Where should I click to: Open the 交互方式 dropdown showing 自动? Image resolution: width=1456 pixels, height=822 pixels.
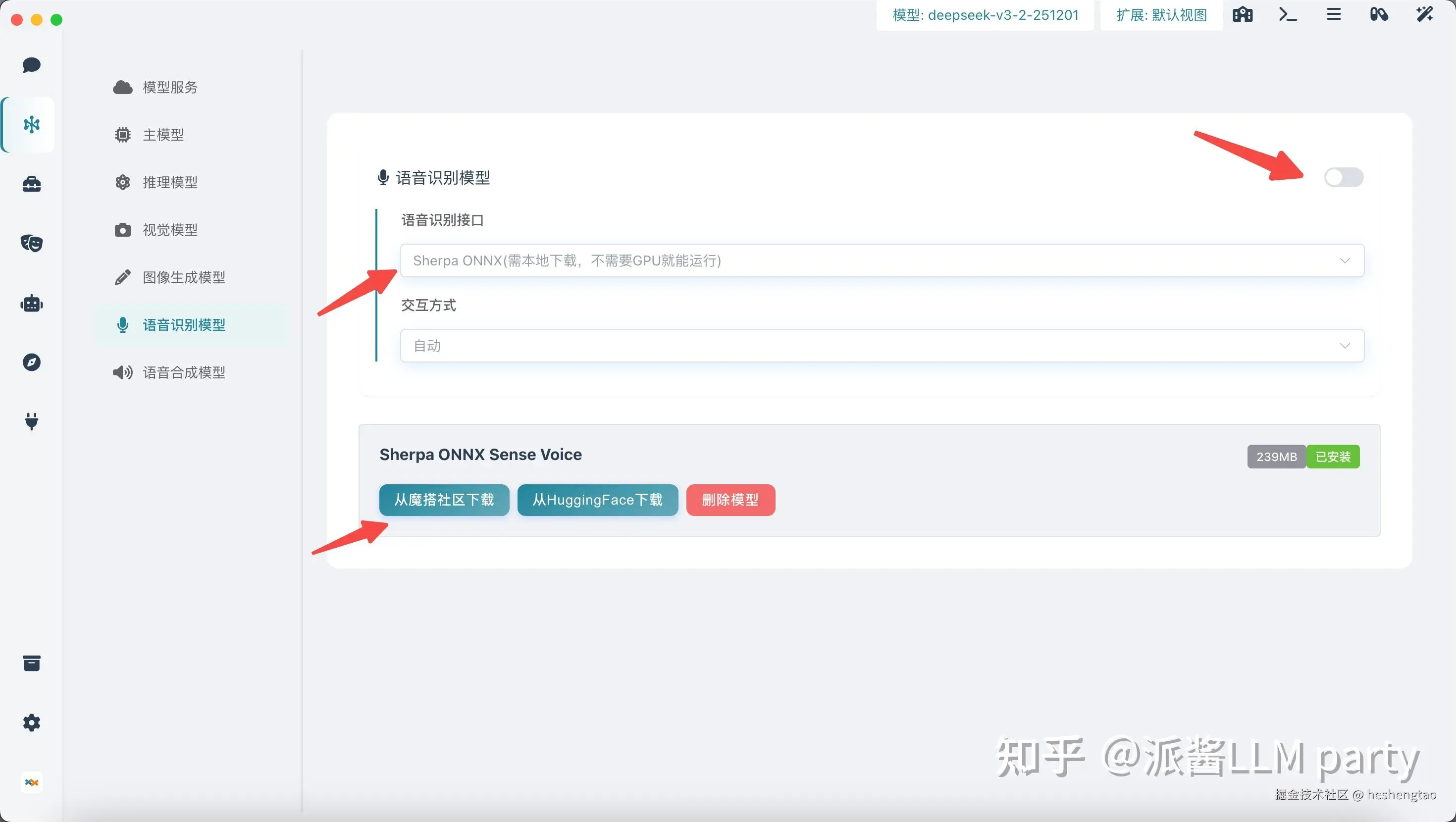882,346
